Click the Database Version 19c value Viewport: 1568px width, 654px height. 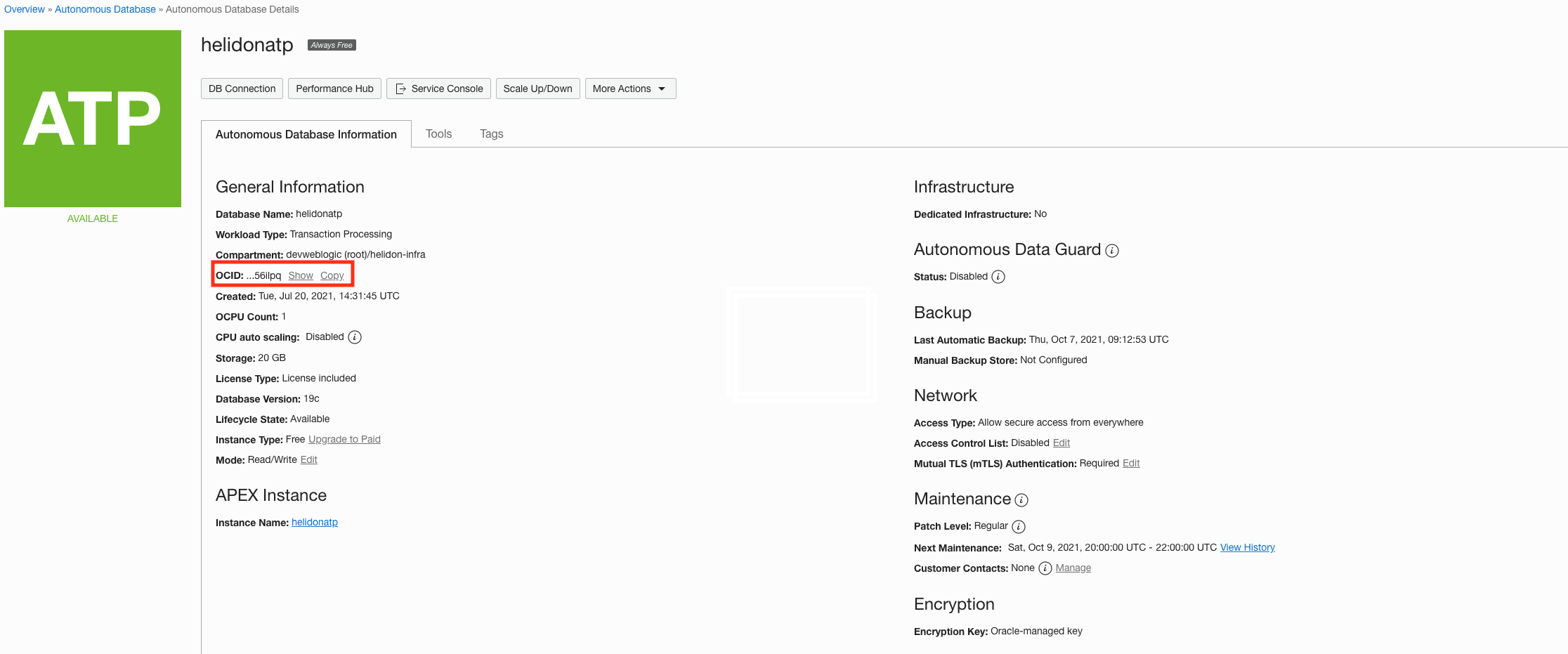(x=311, y=398)
